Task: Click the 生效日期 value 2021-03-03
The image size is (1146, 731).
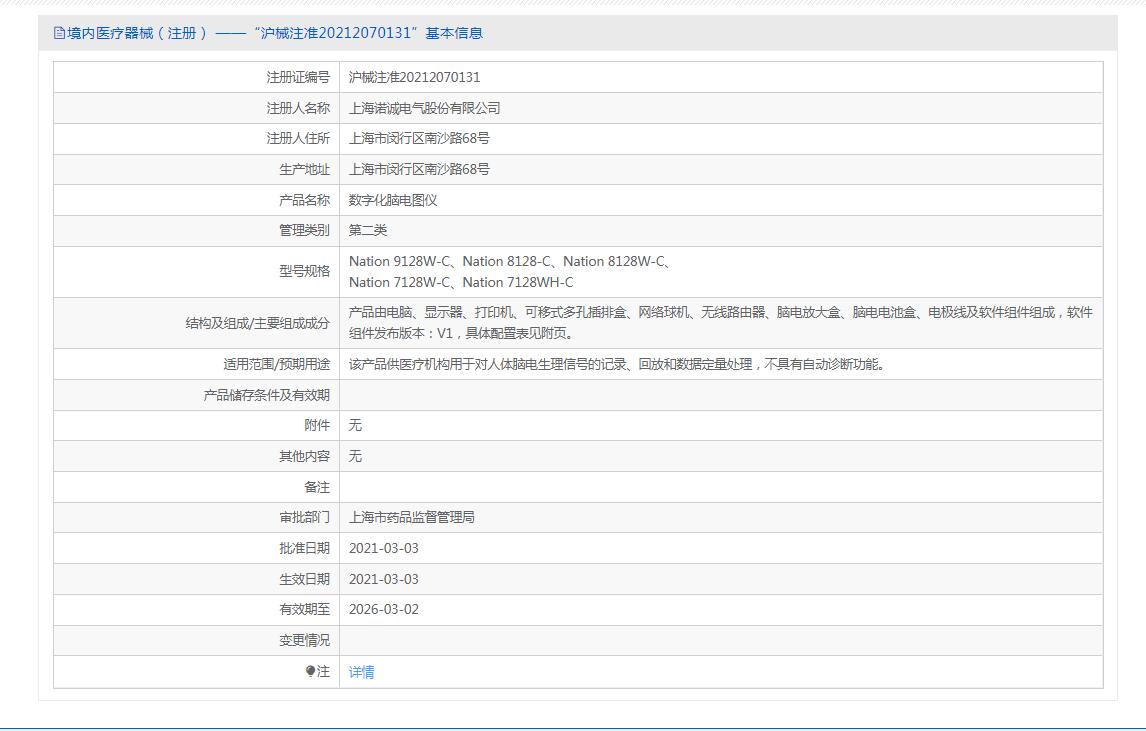Action: coord(384,579)
